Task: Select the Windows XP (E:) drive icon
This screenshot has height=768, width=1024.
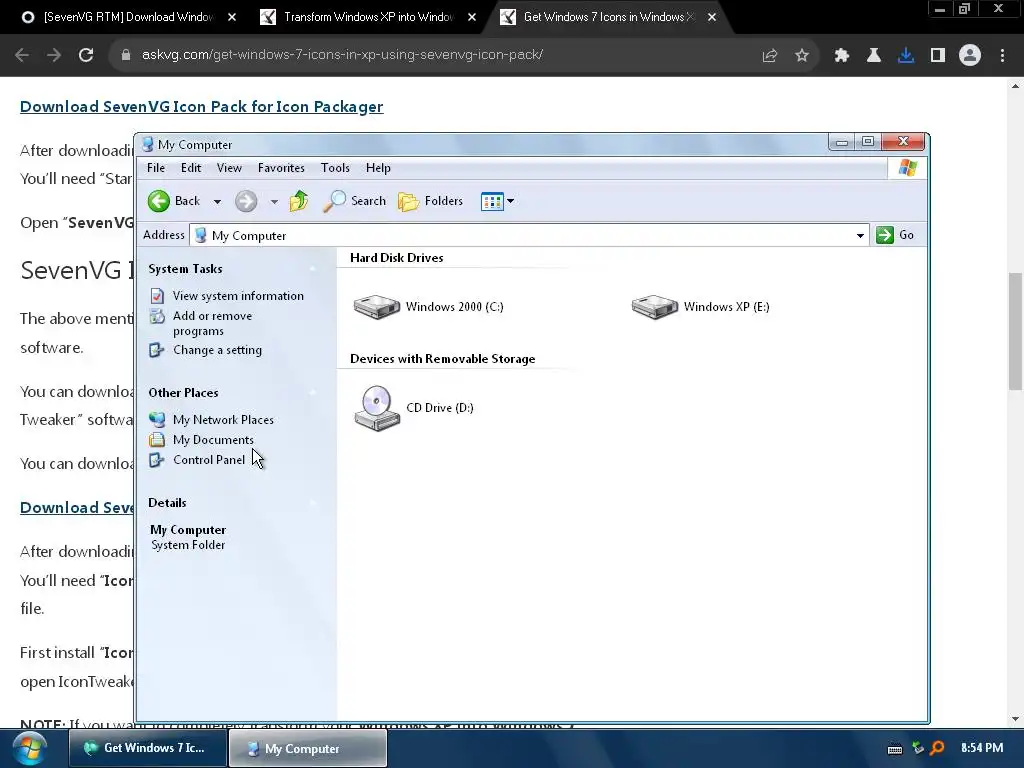Action: [x=655, y=307]
